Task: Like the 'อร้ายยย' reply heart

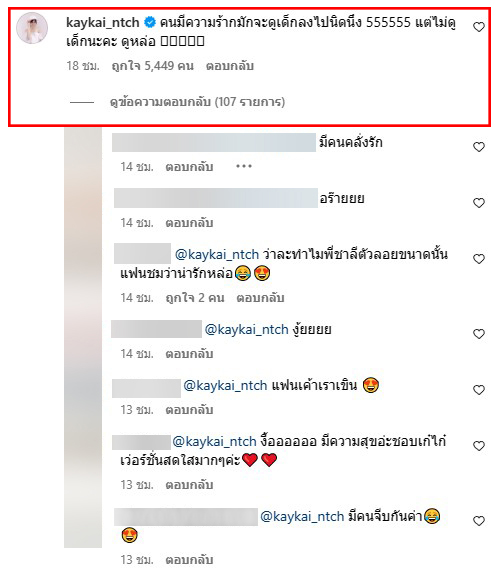Action: (x=479, y=203)
